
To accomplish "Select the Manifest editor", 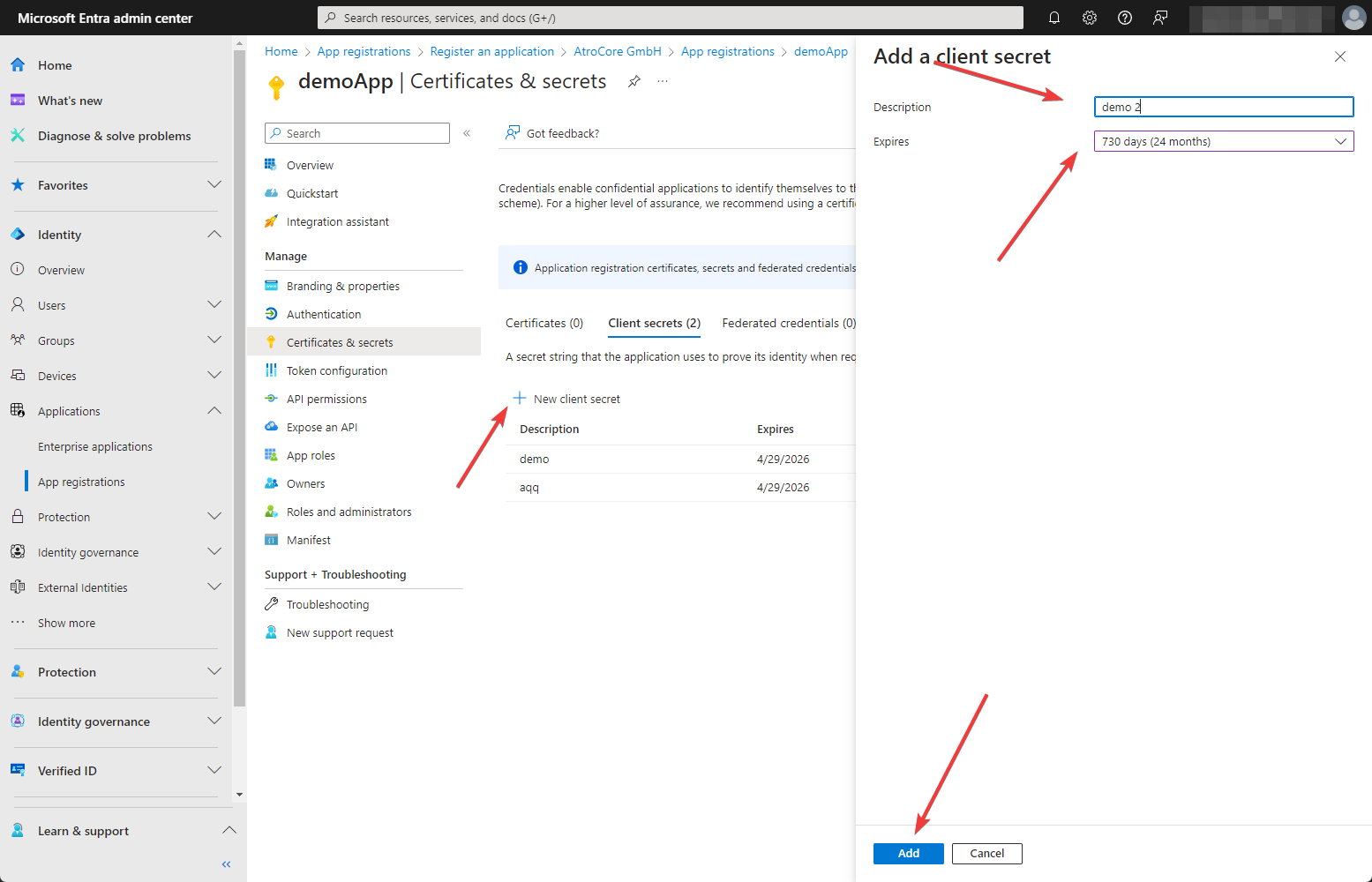I will pos(308,539).
